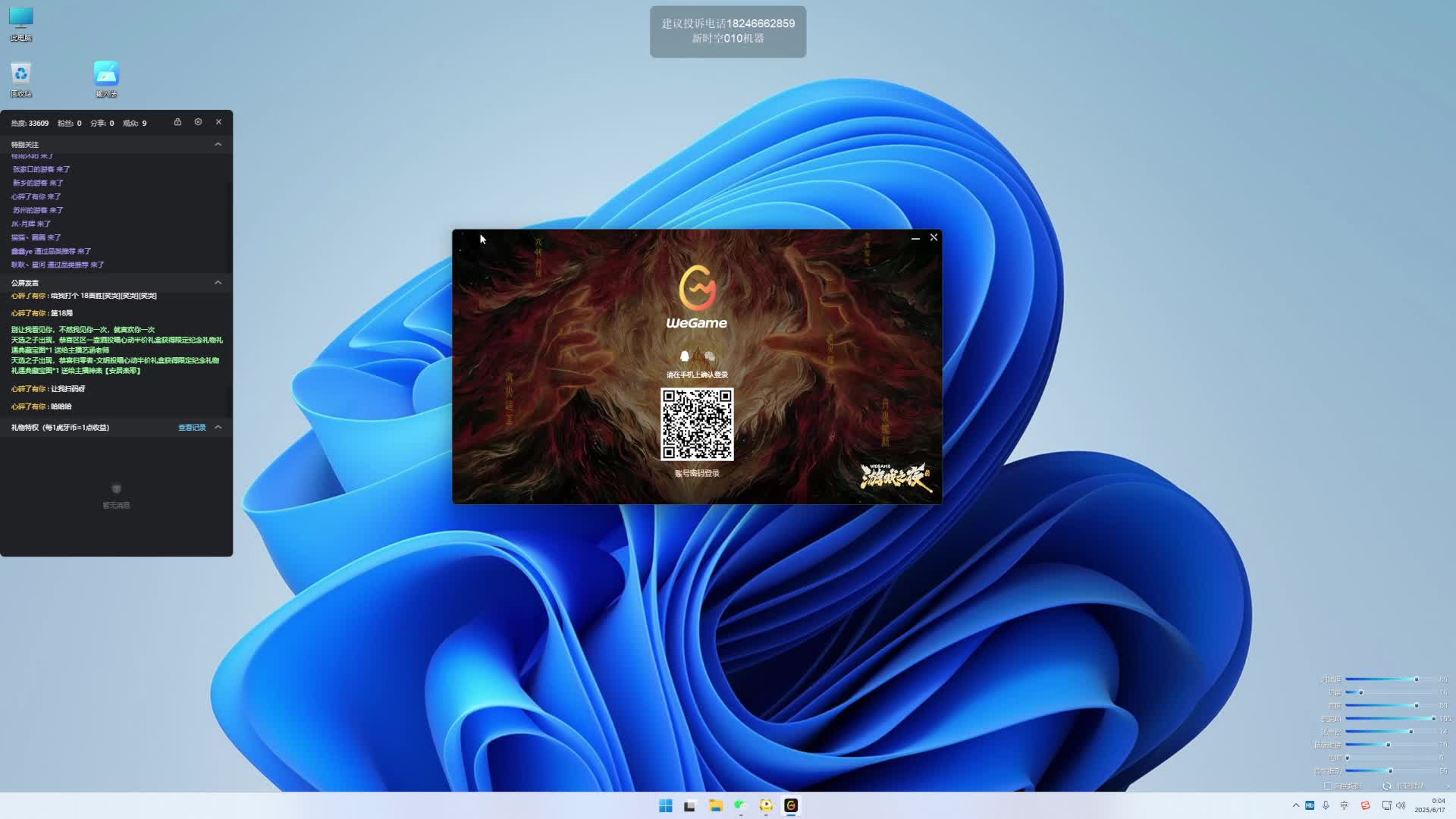
Task: Switch to WeGame on the taskbar
Action: 791,805
